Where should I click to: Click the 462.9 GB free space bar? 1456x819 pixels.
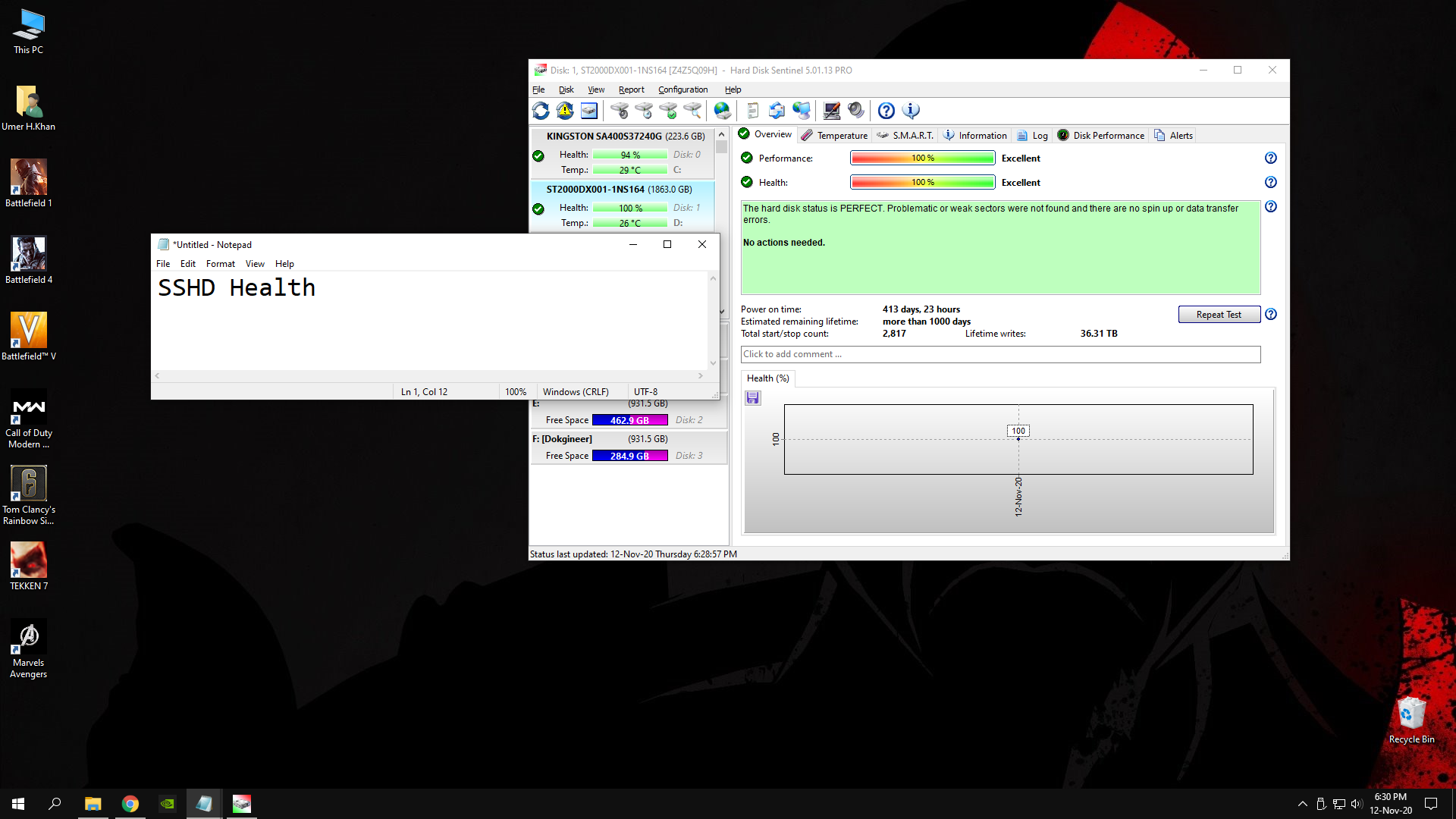(629, 420)
